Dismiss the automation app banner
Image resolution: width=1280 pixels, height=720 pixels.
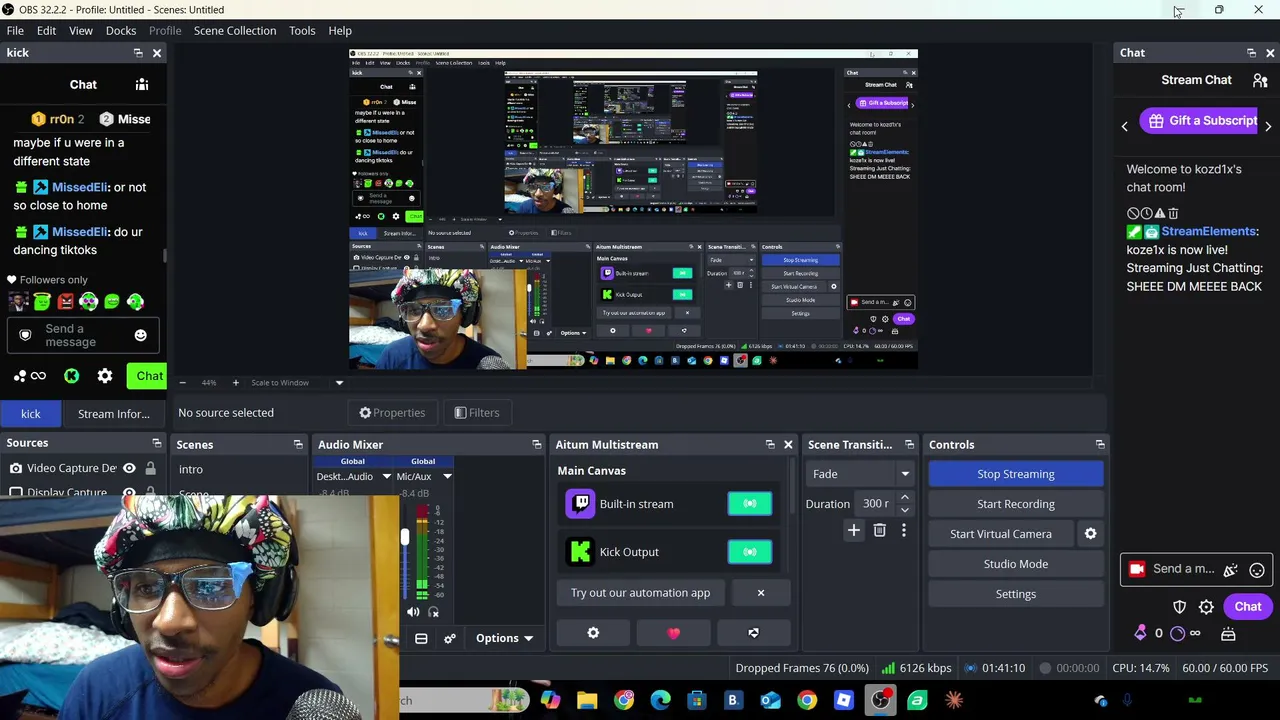pyautogui.click(x=761, y=593)
